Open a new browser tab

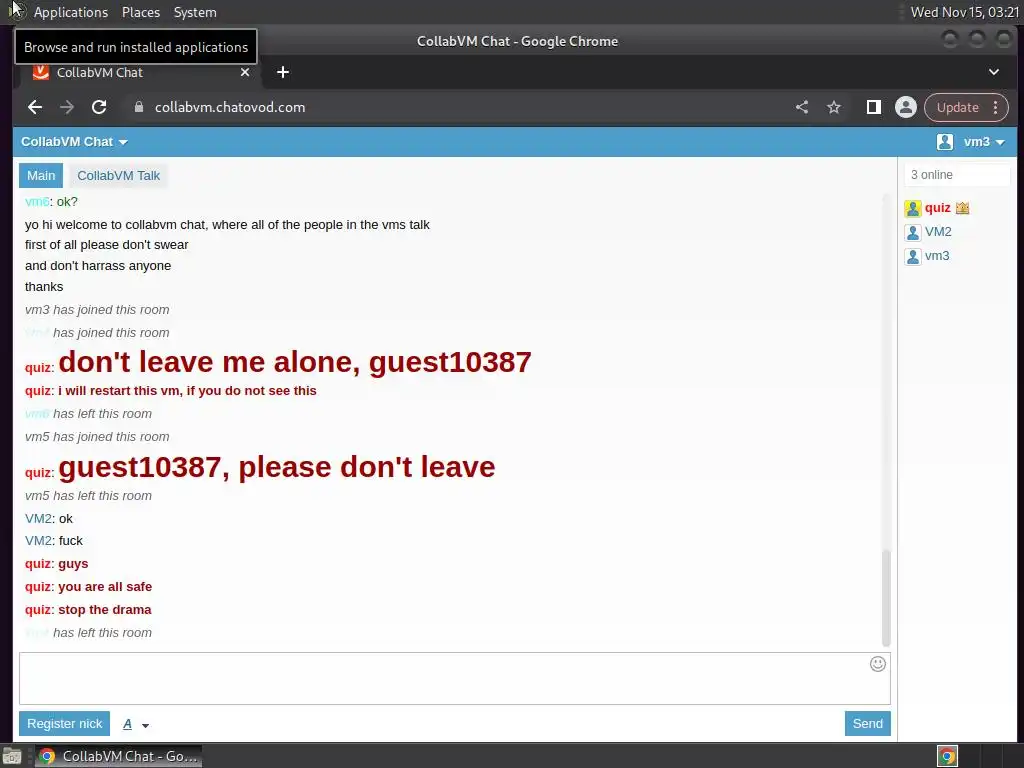click(283, 72)
